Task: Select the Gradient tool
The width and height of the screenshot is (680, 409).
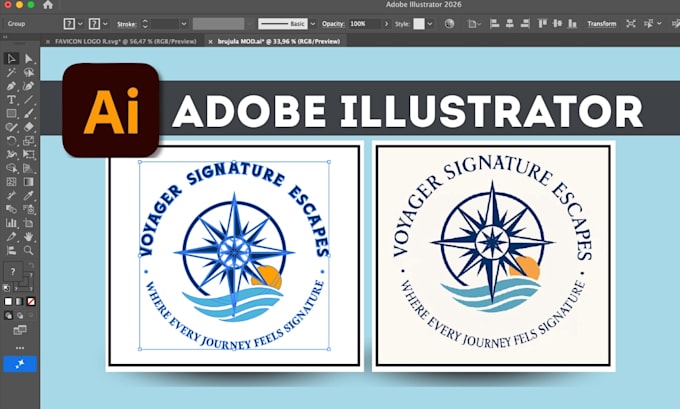Action: [28, 182]
